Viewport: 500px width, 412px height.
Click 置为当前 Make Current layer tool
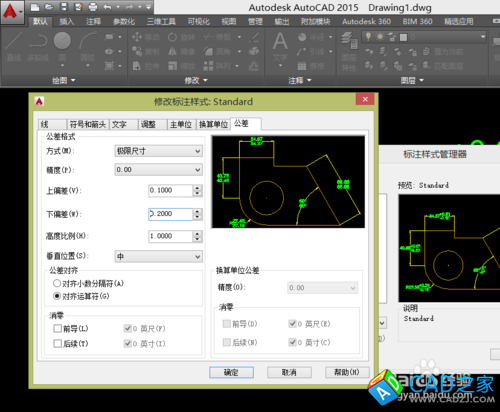443,52
